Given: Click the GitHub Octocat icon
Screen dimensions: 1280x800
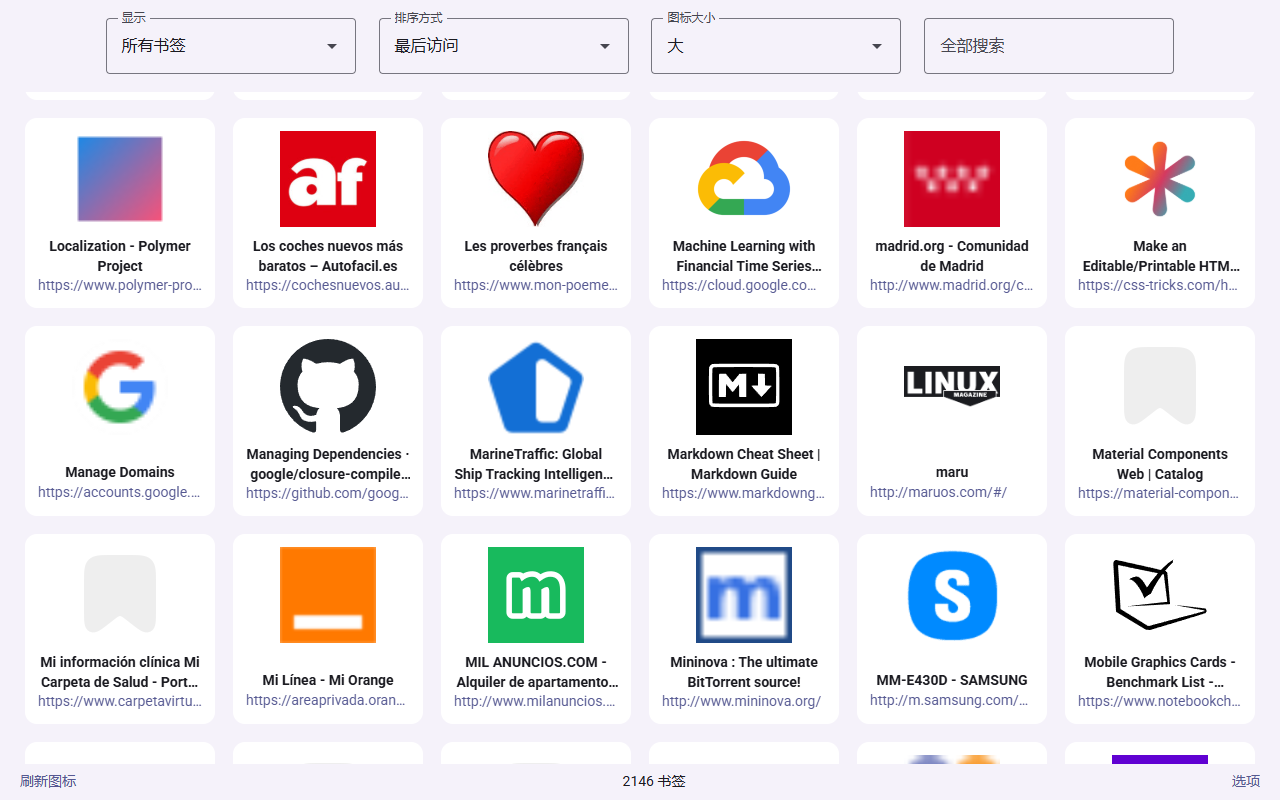Looking at the screenshot, I should [328, 387].
